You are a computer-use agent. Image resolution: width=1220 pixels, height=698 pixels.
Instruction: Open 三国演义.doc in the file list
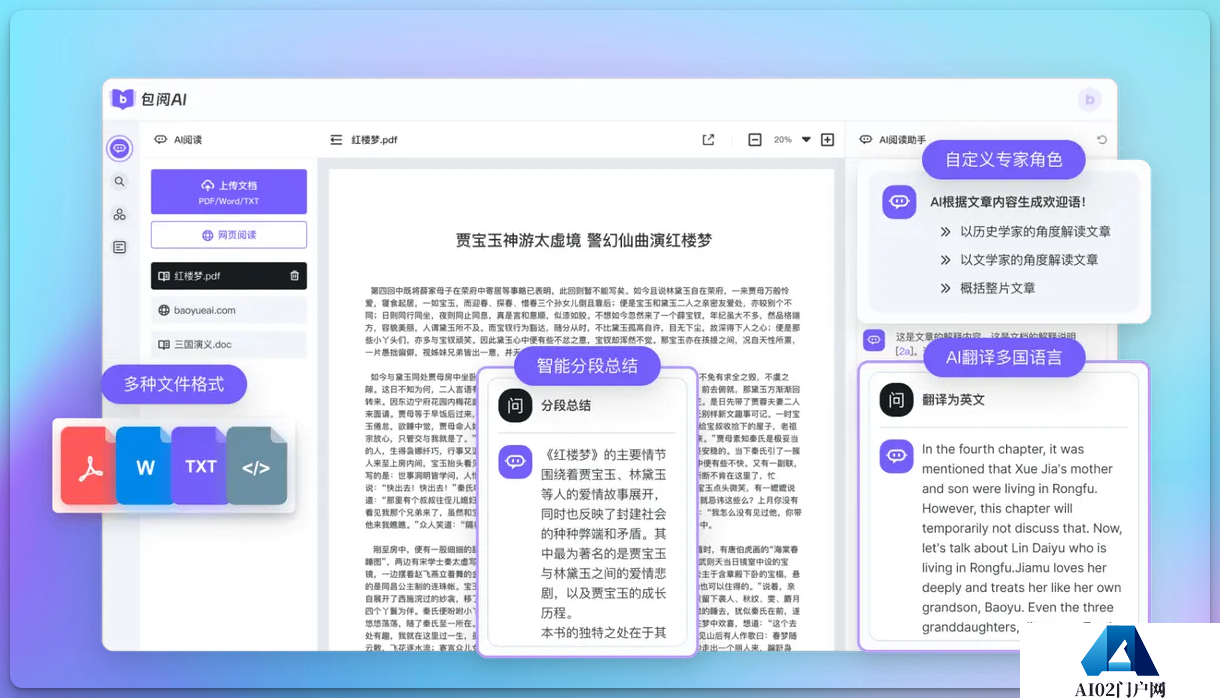coord(229,344)
